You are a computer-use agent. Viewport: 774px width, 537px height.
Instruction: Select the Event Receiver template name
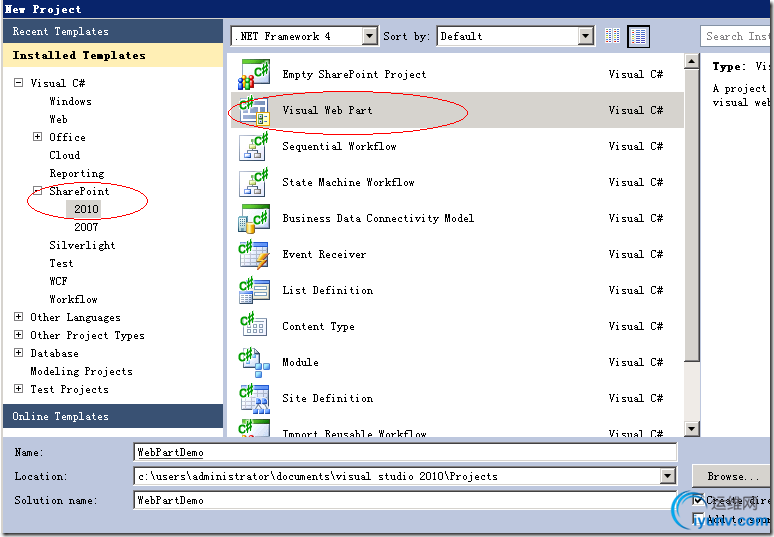tap(324, 255)
